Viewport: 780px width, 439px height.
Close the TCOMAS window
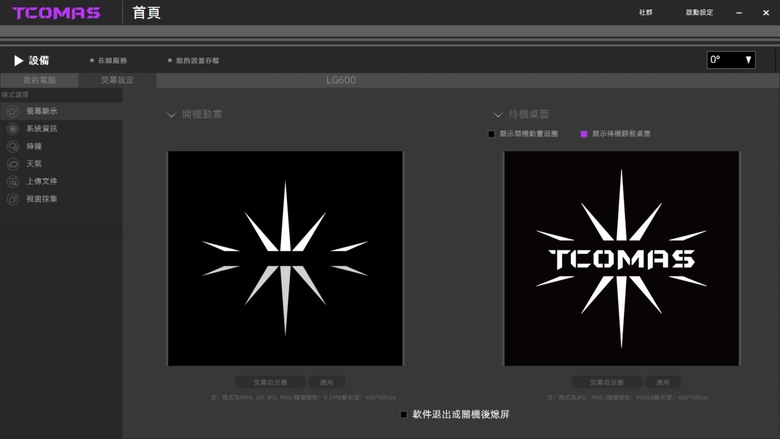click(x=766, y=13)
